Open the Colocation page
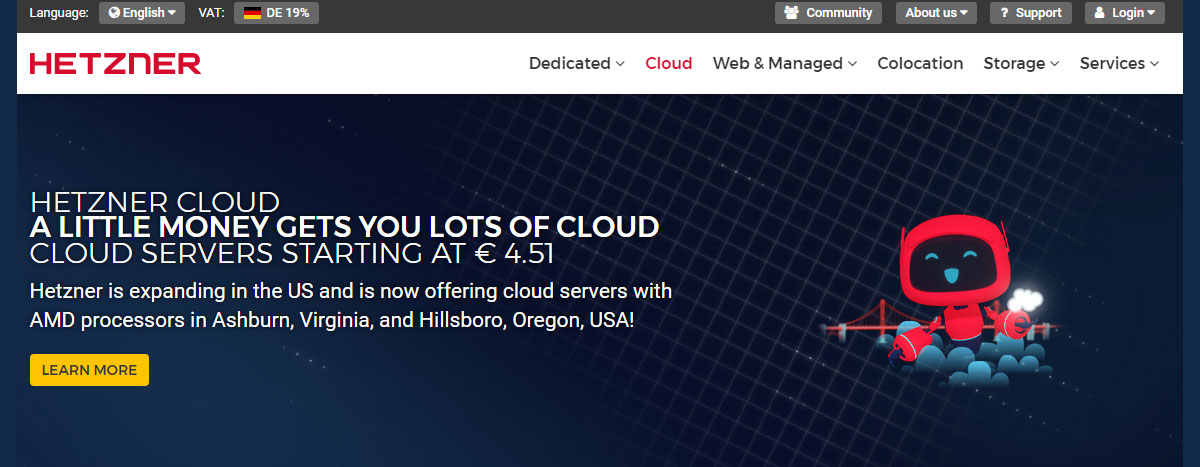This screenshot has height=467, width=1200. 920,63
